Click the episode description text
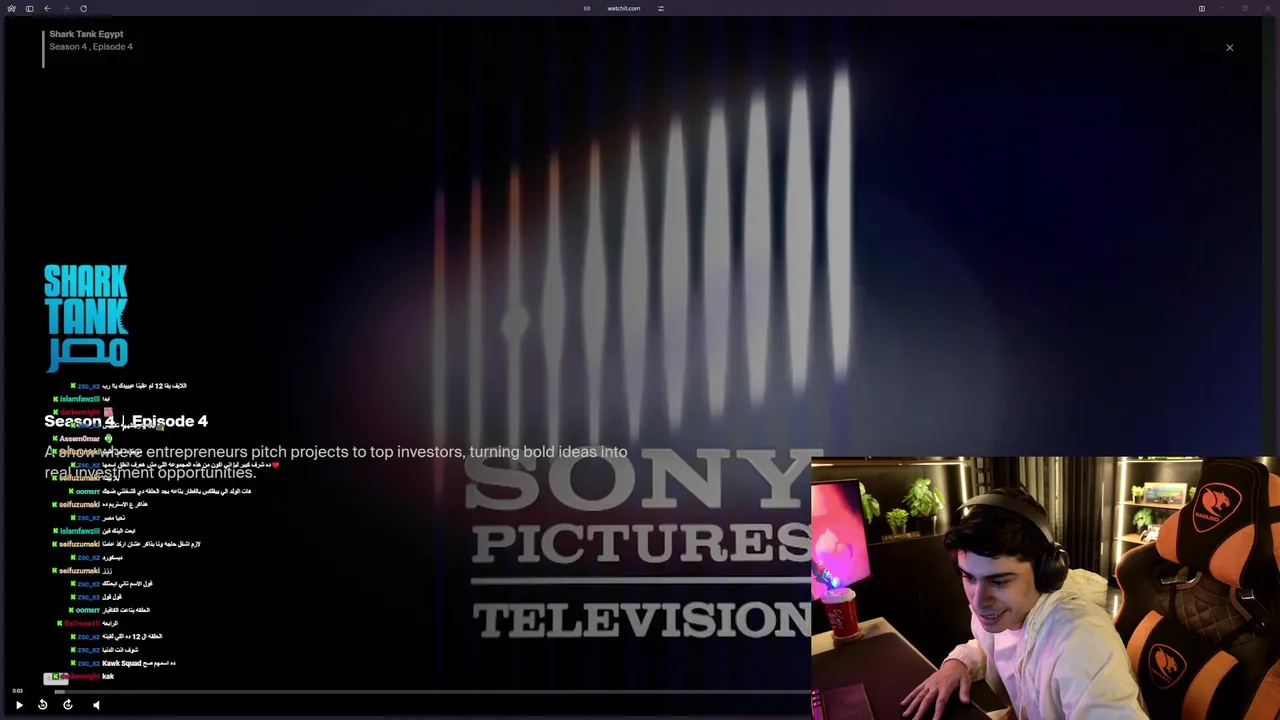 click(336, 462)
